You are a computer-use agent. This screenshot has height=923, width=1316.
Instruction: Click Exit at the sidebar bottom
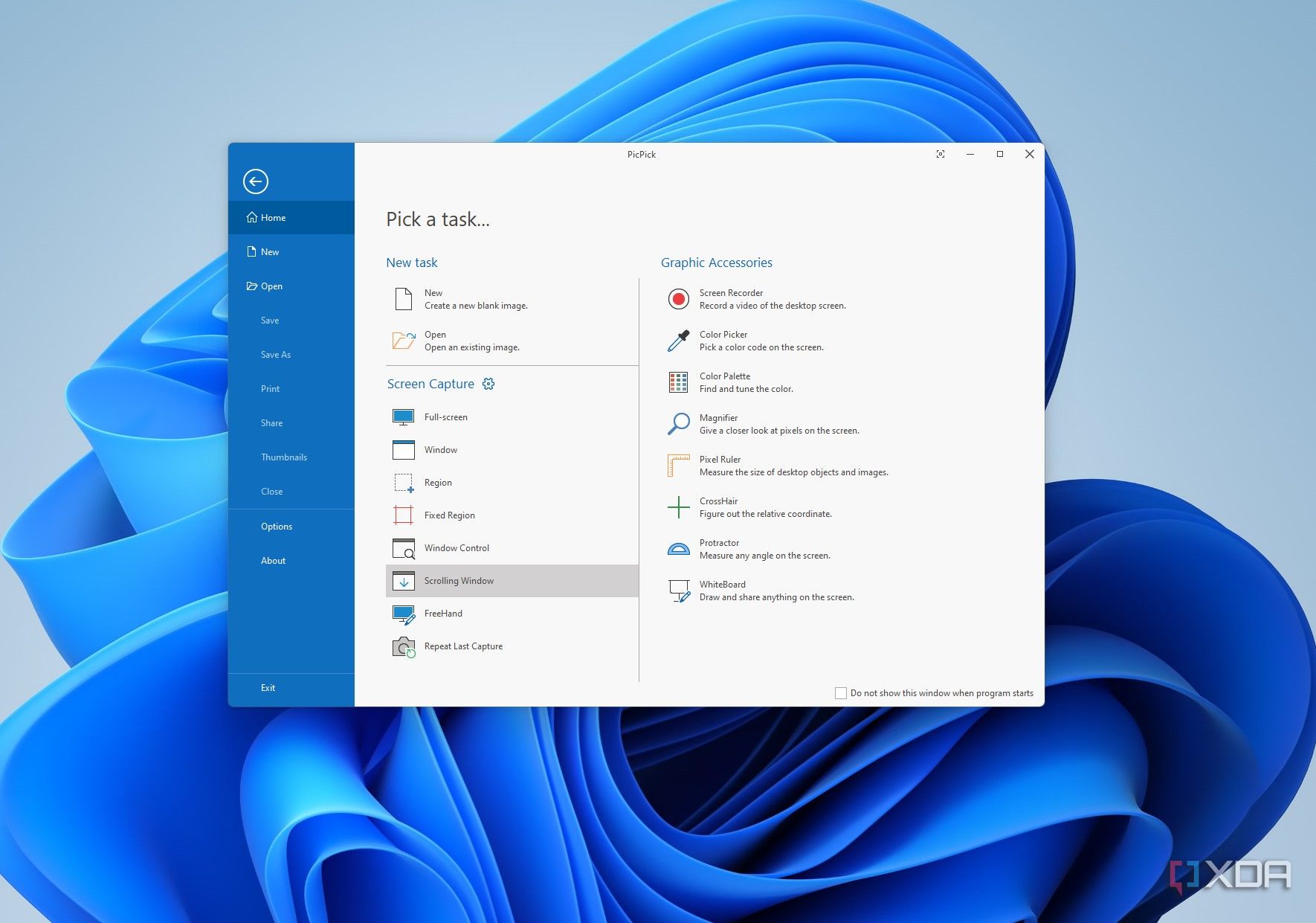(x=268, y=688)
